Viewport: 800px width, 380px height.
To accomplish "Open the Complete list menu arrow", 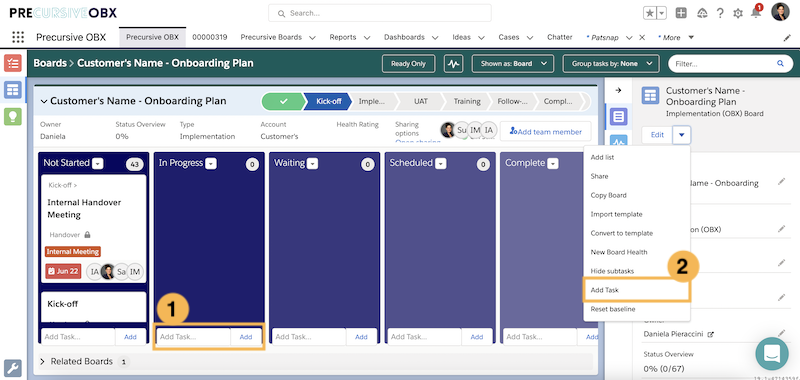I will tap(553, 164).
